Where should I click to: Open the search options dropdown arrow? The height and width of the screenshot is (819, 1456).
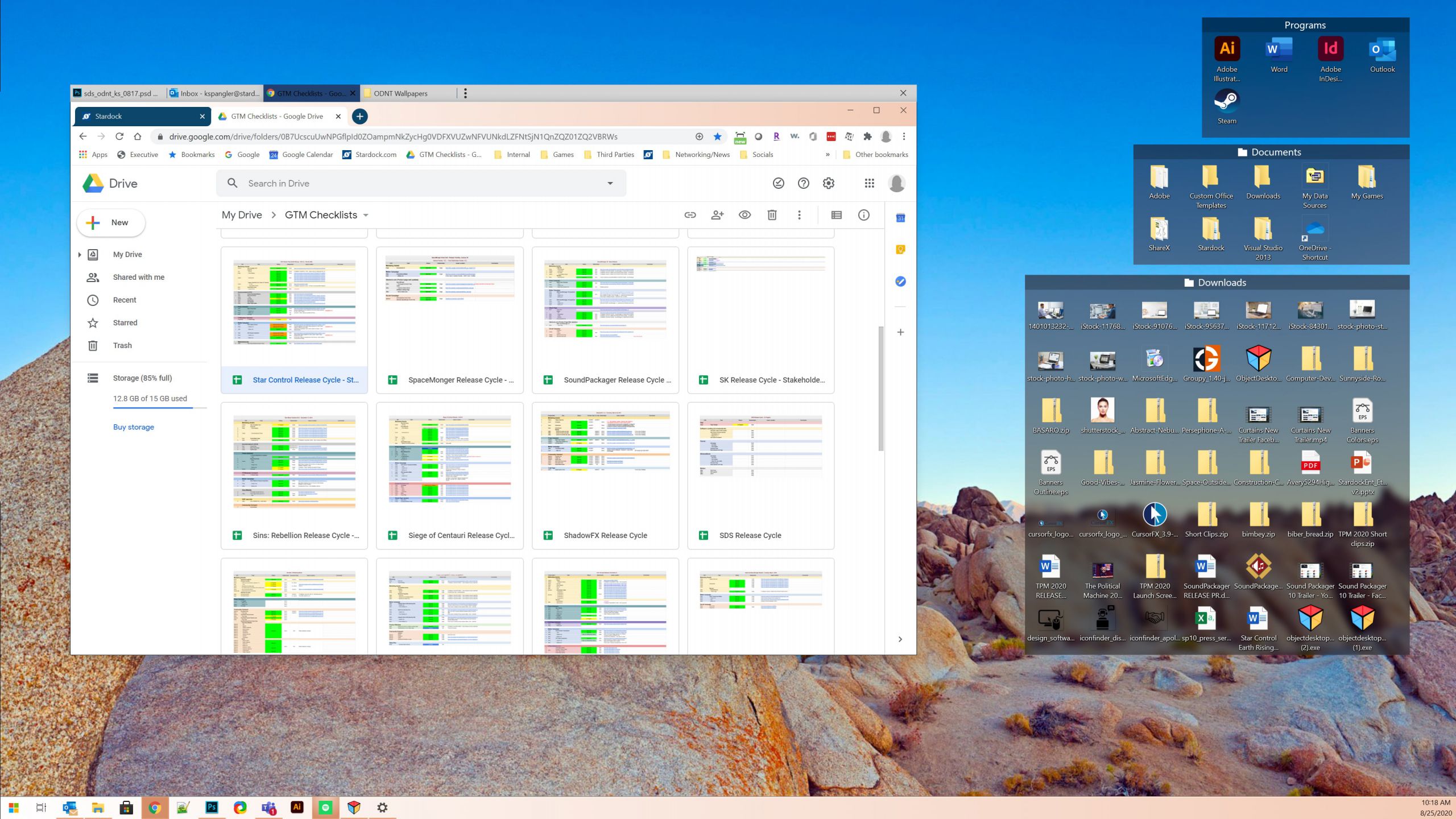point(610,183)
